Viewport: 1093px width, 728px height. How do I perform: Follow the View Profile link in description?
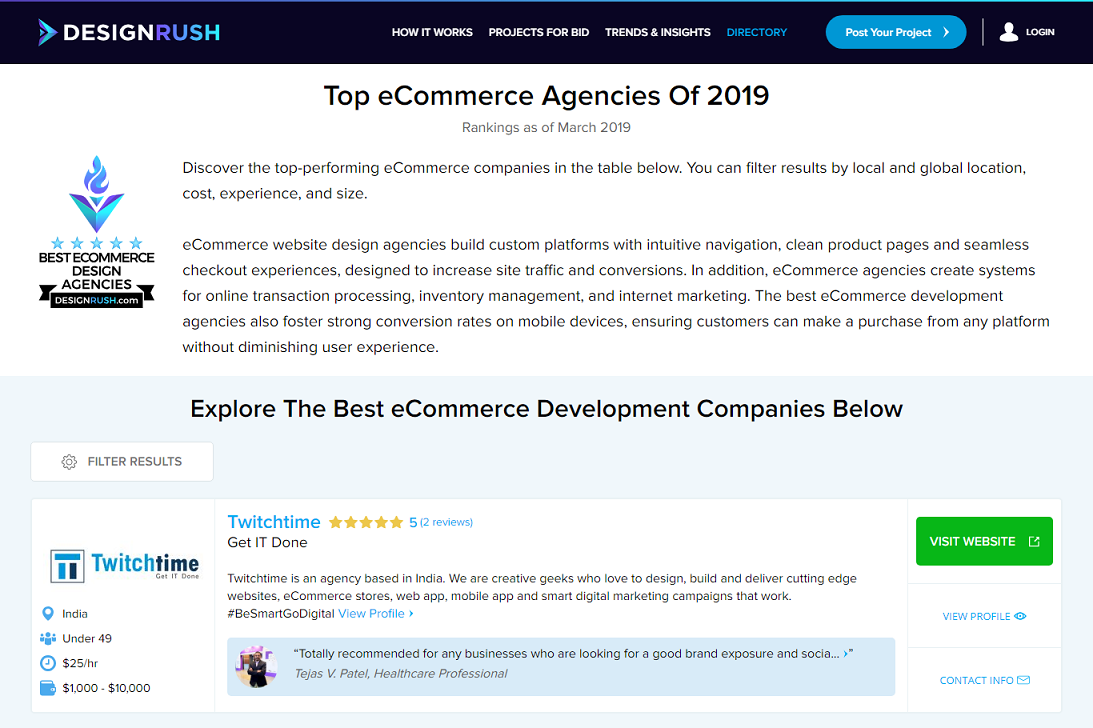tap(376, 614)
